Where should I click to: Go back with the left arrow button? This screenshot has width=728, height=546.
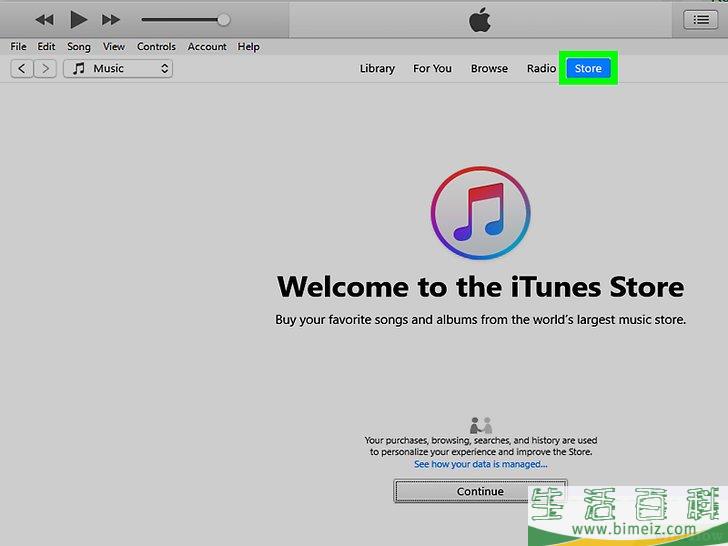[x=21, y=69]
